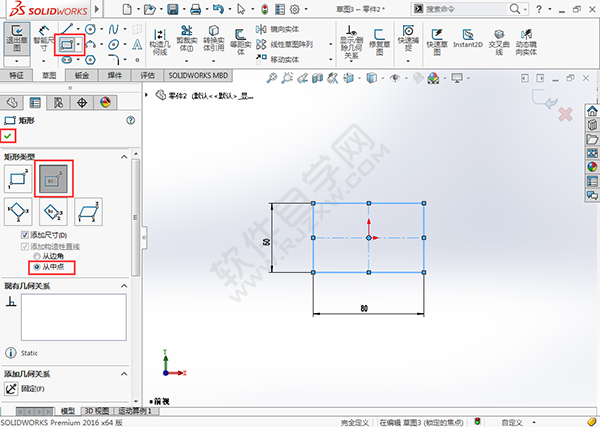Screen dimensions: 600x427
Task: Click Display/Delete Relations tool
Action: 351,41
